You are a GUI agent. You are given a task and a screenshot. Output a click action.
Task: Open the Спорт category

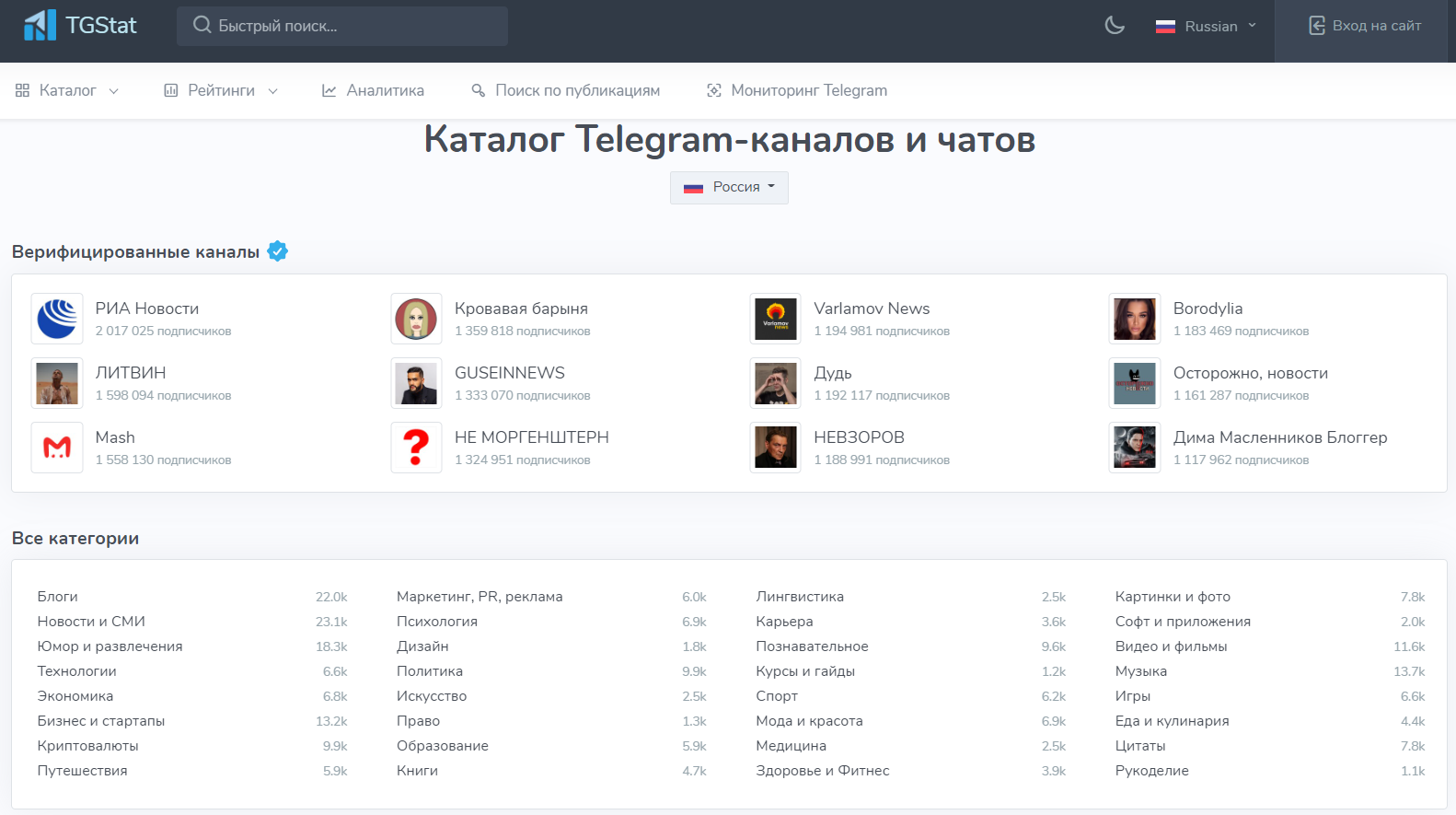777,696
